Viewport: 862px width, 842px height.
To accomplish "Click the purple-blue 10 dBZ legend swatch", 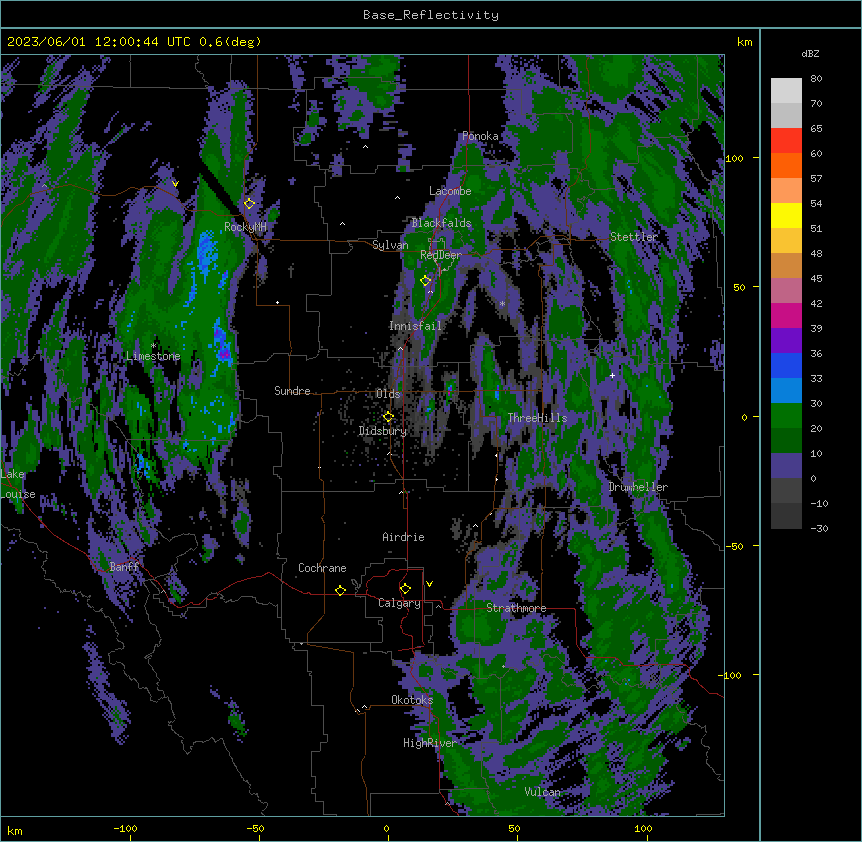I will 786,466.
